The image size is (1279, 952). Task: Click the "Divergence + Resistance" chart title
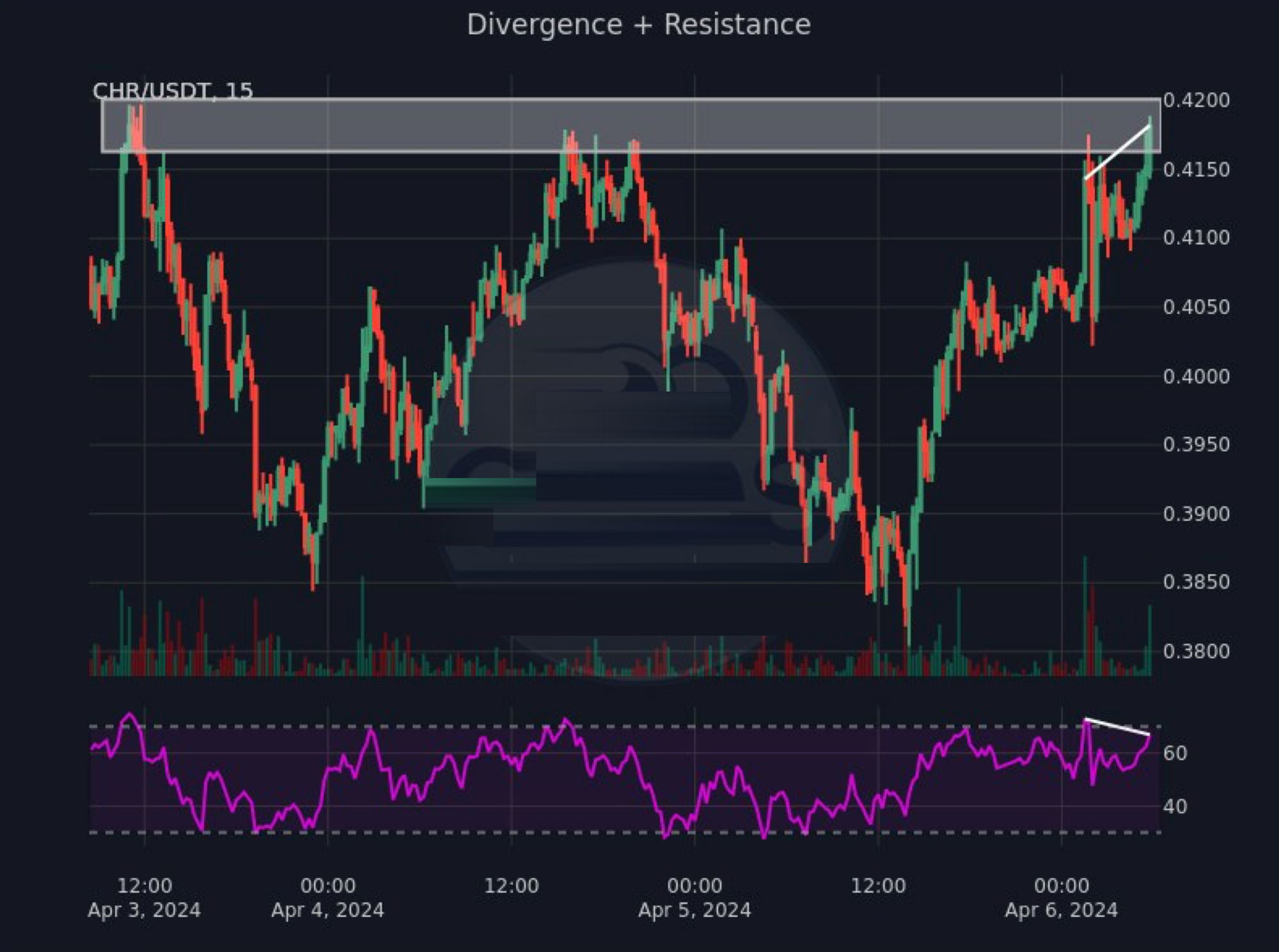click(x=639, y=26)
